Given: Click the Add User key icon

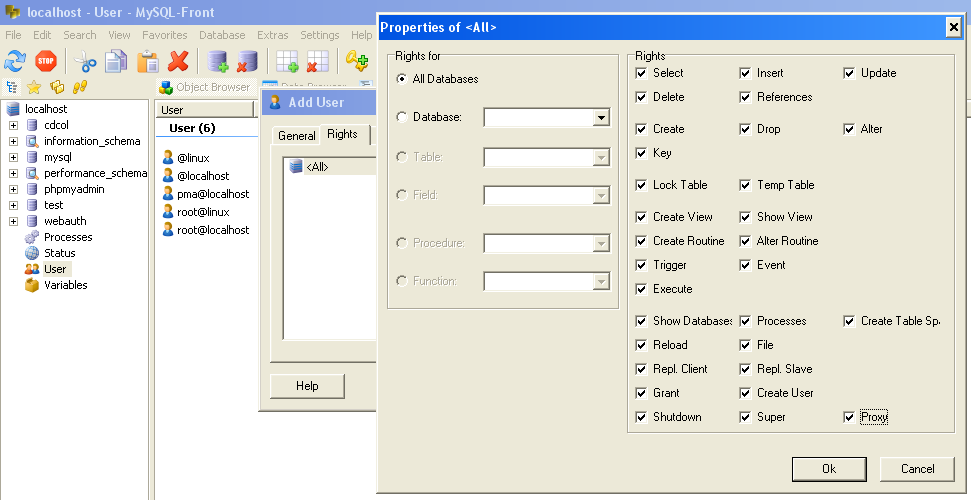Looking at the screenshot, I should click(x=357, y=61).
